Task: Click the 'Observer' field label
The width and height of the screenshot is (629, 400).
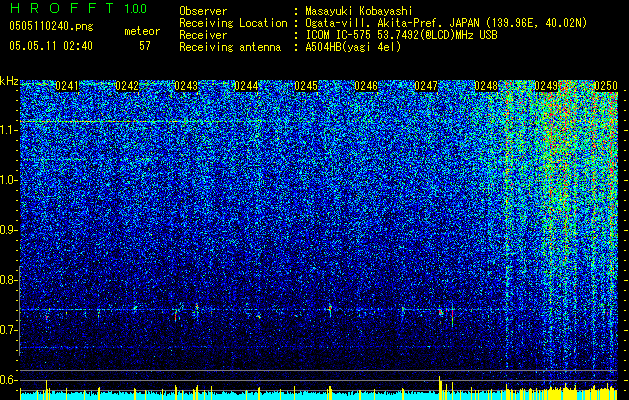Action: click(x=203, y=12)
